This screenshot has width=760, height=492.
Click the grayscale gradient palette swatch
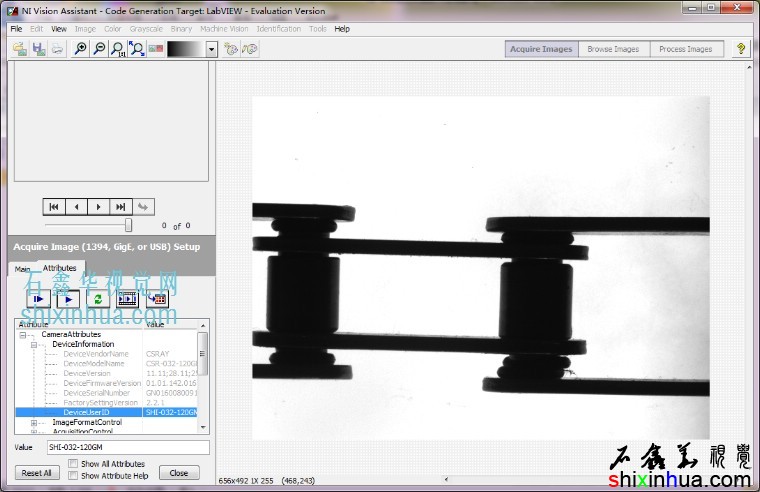[x=186, y=49]
